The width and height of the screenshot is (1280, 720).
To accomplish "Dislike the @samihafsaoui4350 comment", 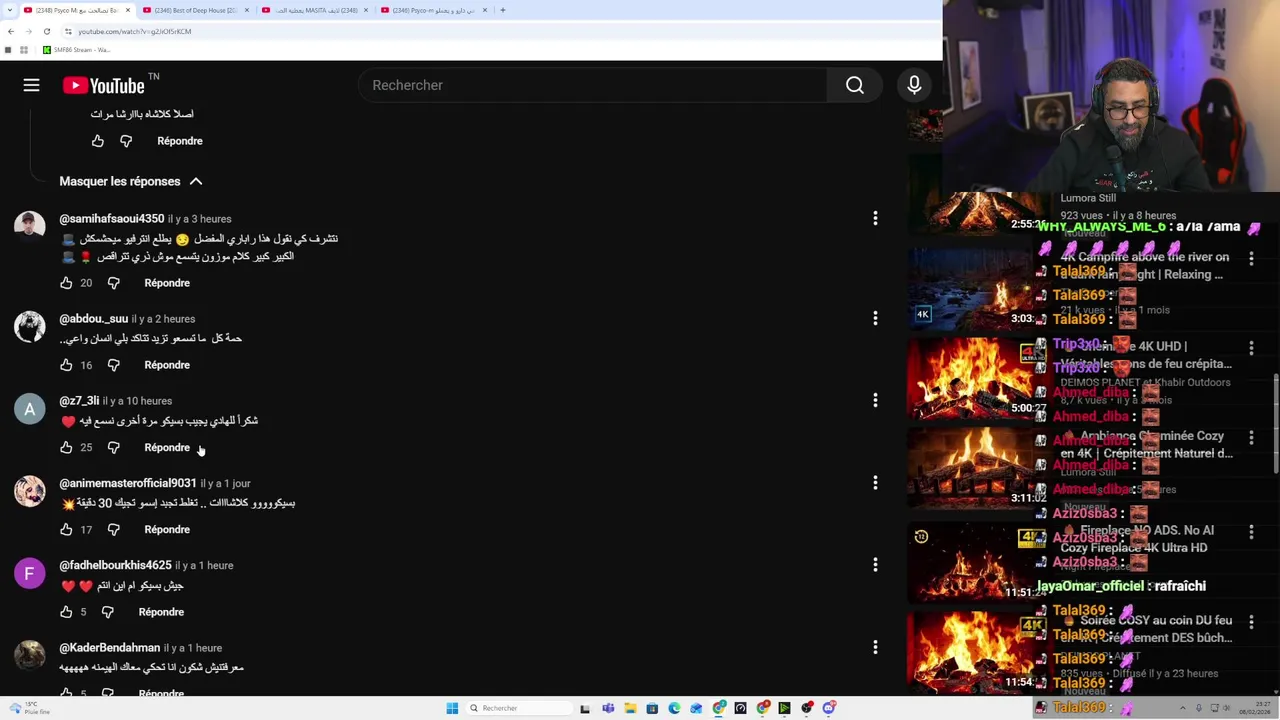I will (x=113, y=283).
